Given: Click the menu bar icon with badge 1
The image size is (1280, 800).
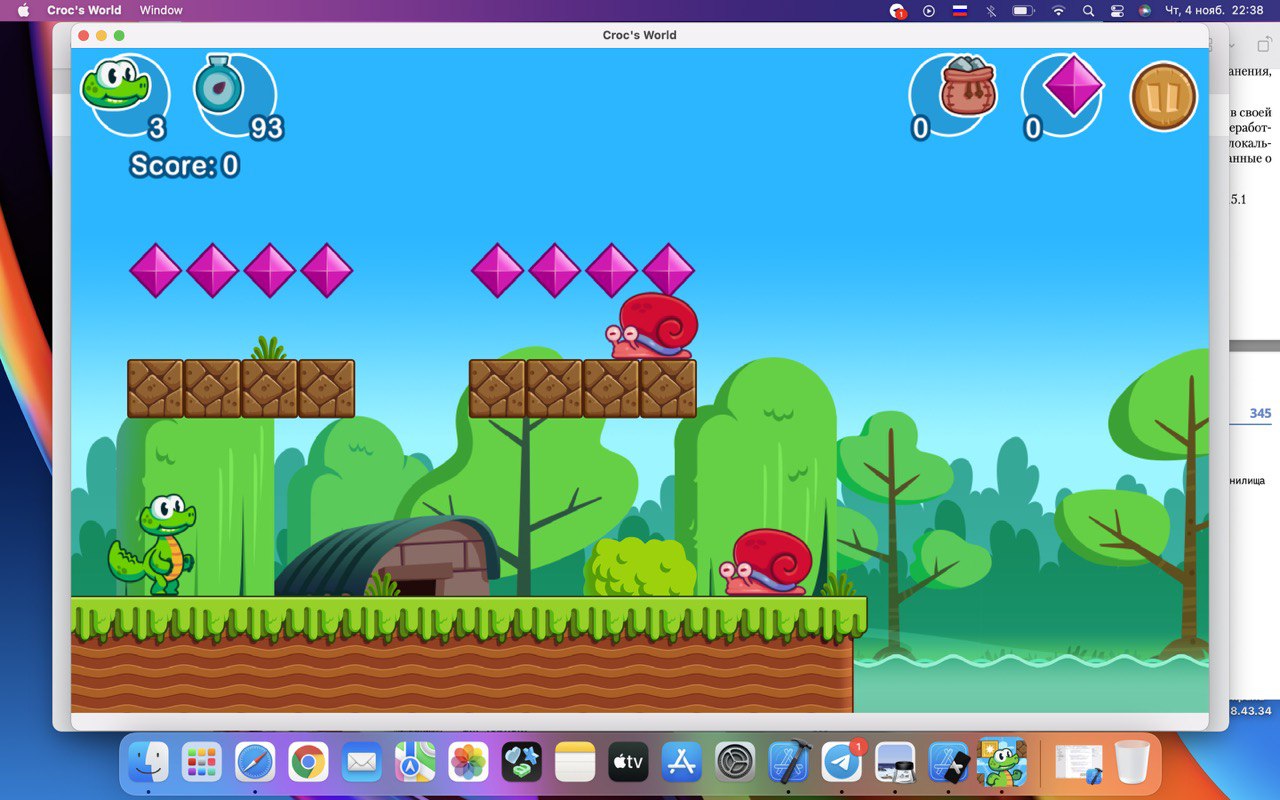Looking at the screenshot, I should point(898,11).
